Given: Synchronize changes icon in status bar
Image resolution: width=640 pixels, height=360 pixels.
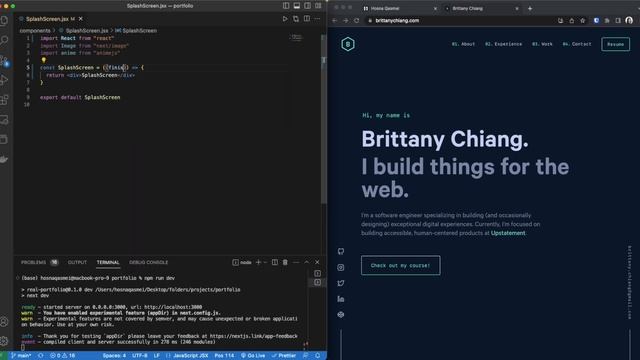Looking at the screenshot, I should point(41,356).
